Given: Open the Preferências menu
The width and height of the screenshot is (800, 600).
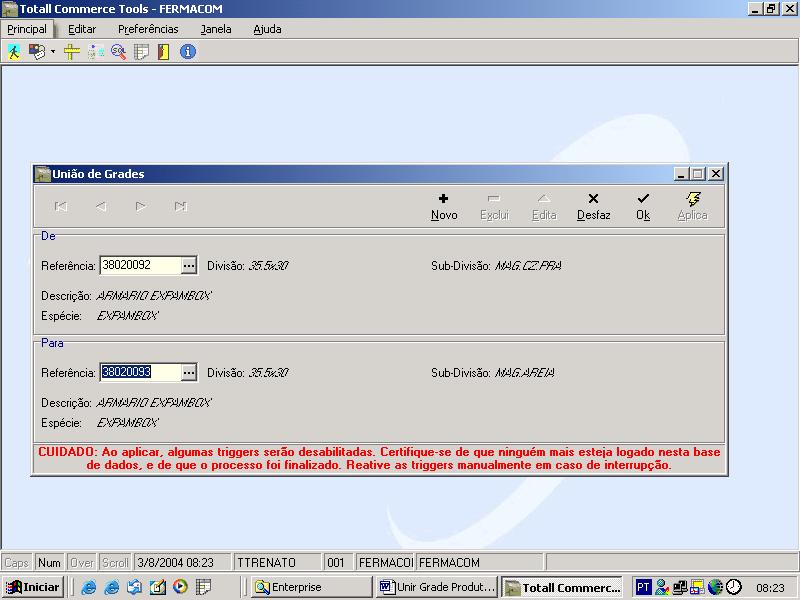Looking at the screenshot, I should [148, 29].
